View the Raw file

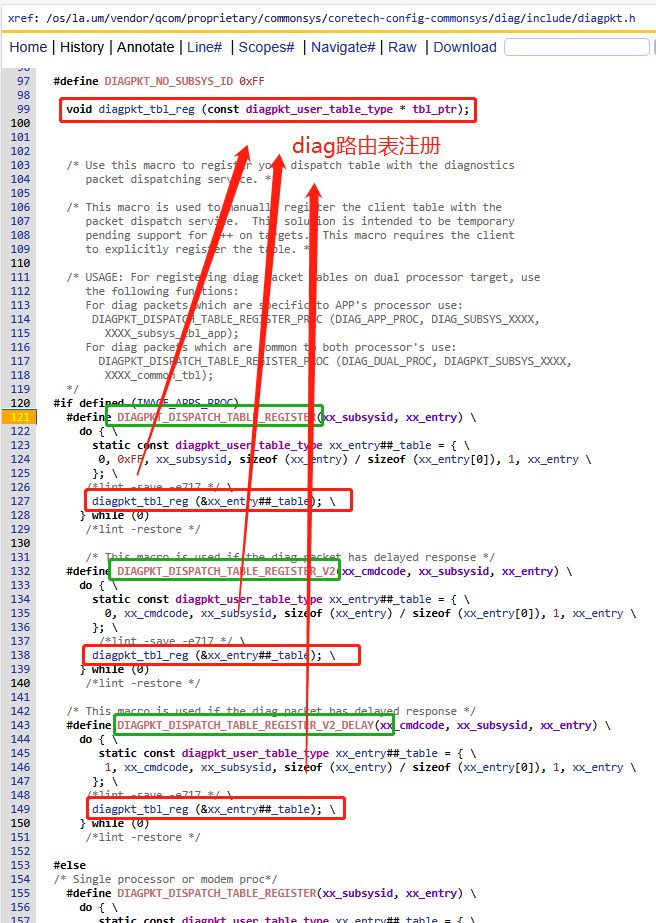pyautogui.click(x=402, y=47)
